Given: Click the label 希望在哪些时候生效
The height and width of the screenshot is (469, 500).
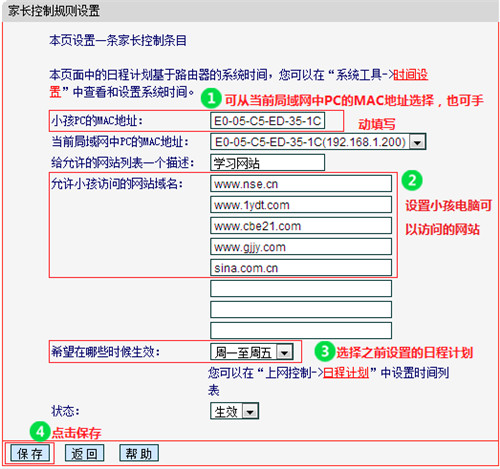Looking at the screenshot, I should pos(105,352).
